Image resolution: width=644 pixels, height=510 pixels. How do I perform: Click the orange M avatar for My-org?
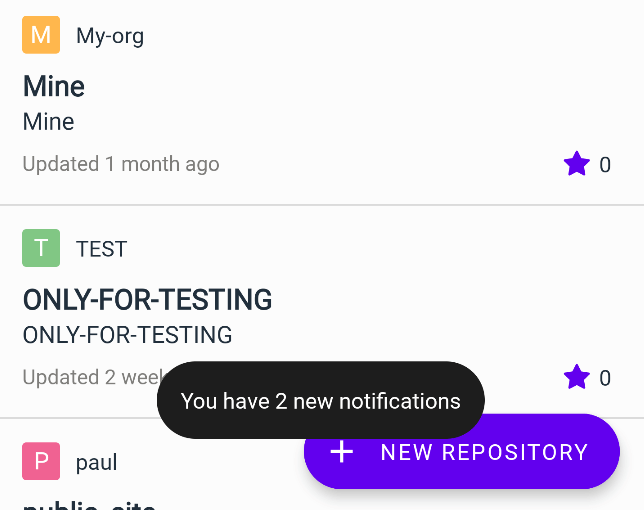click(41, 35)
